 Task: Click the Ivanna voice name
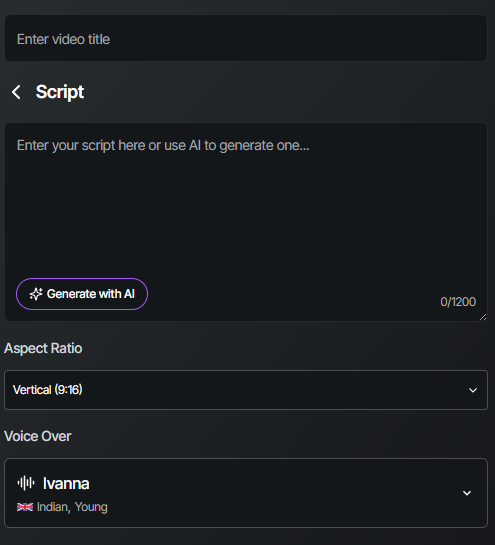coord(66,483)
